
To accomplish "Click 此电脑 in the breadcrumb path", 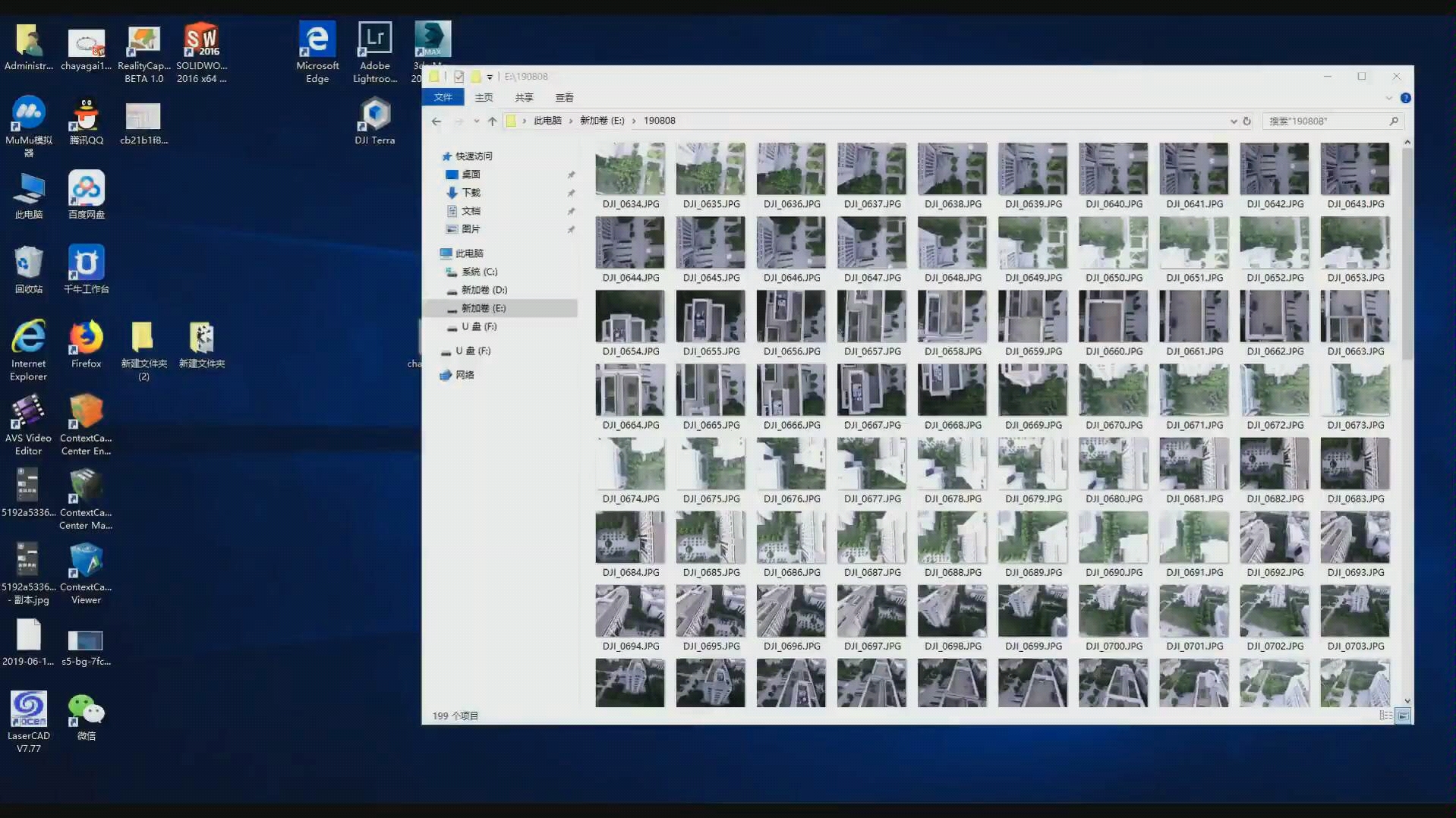I will tap(547, 121).
